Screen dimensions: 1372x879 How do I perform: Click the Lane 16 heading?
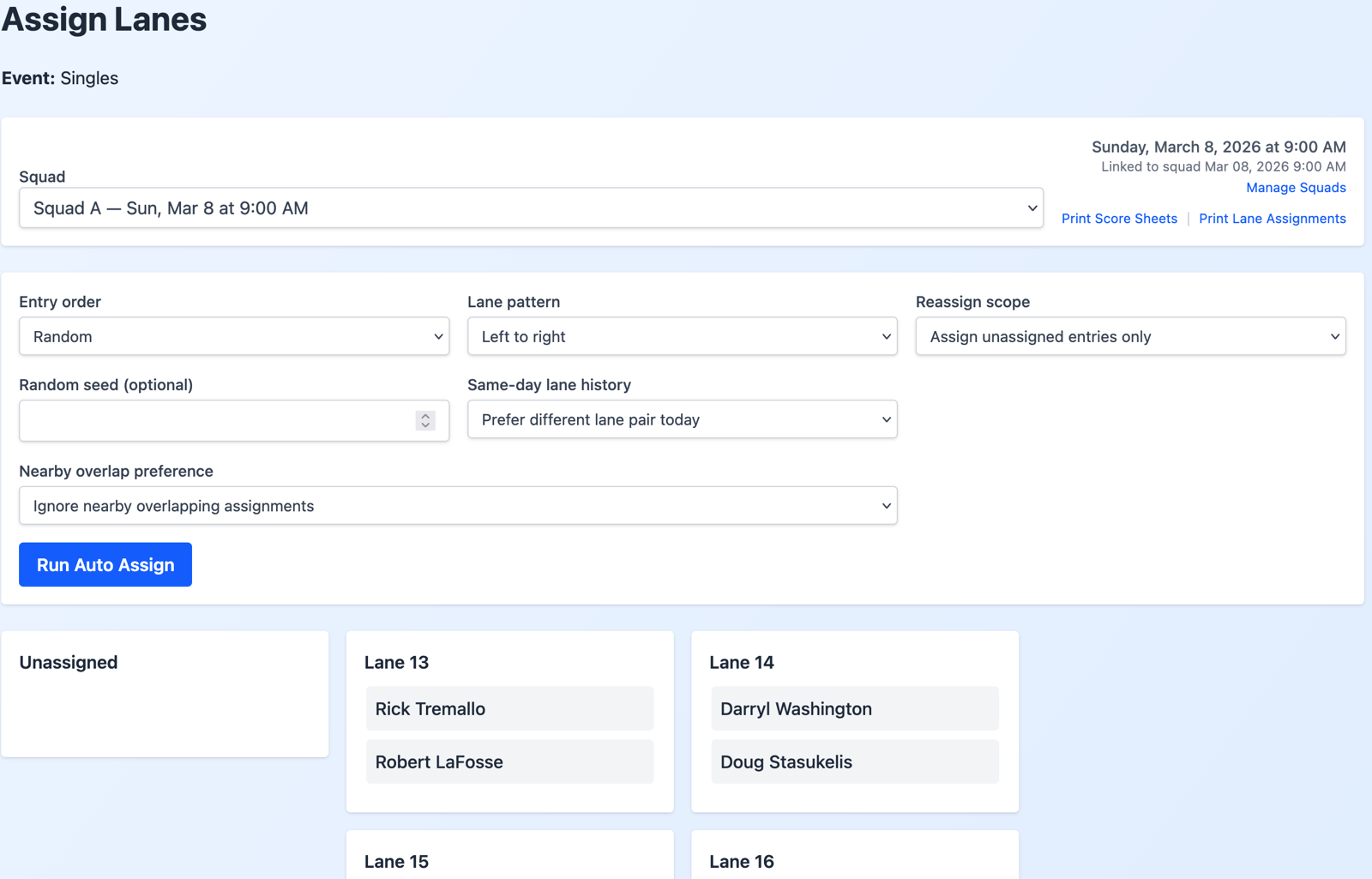click(x=742, y=861)
